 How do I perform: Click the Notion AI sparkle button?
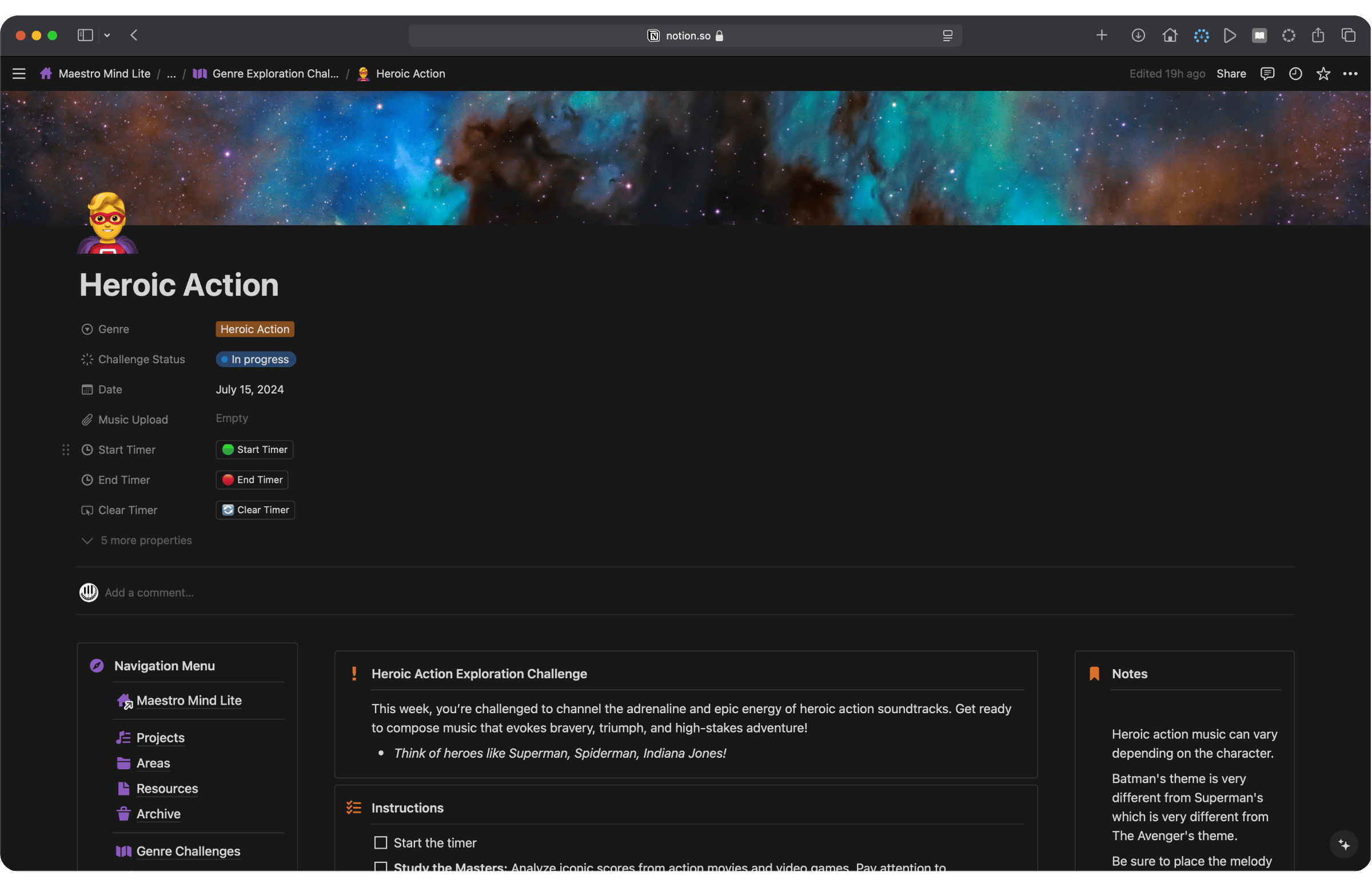click(x=1344, y=844)
